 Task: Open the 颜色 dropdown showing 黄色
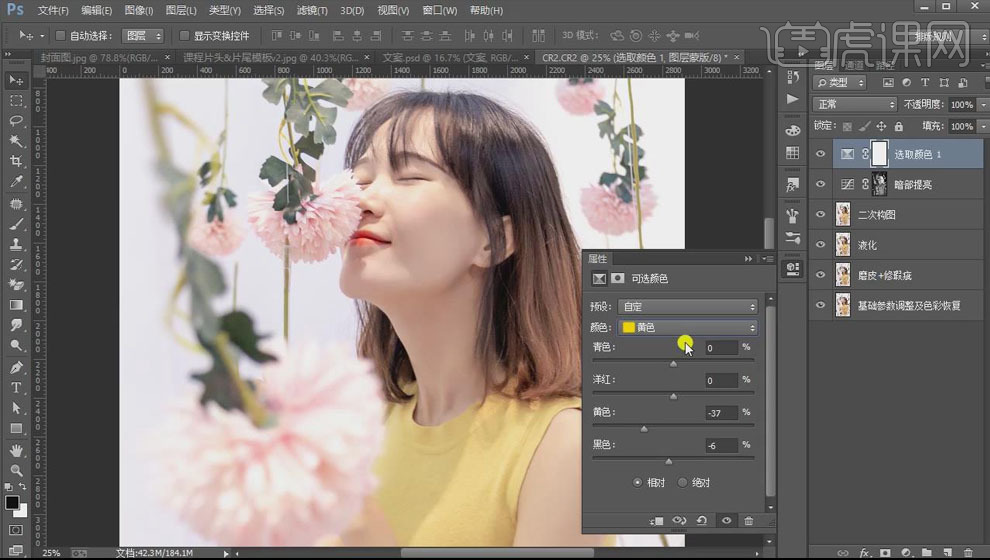(x=688, y=327)
